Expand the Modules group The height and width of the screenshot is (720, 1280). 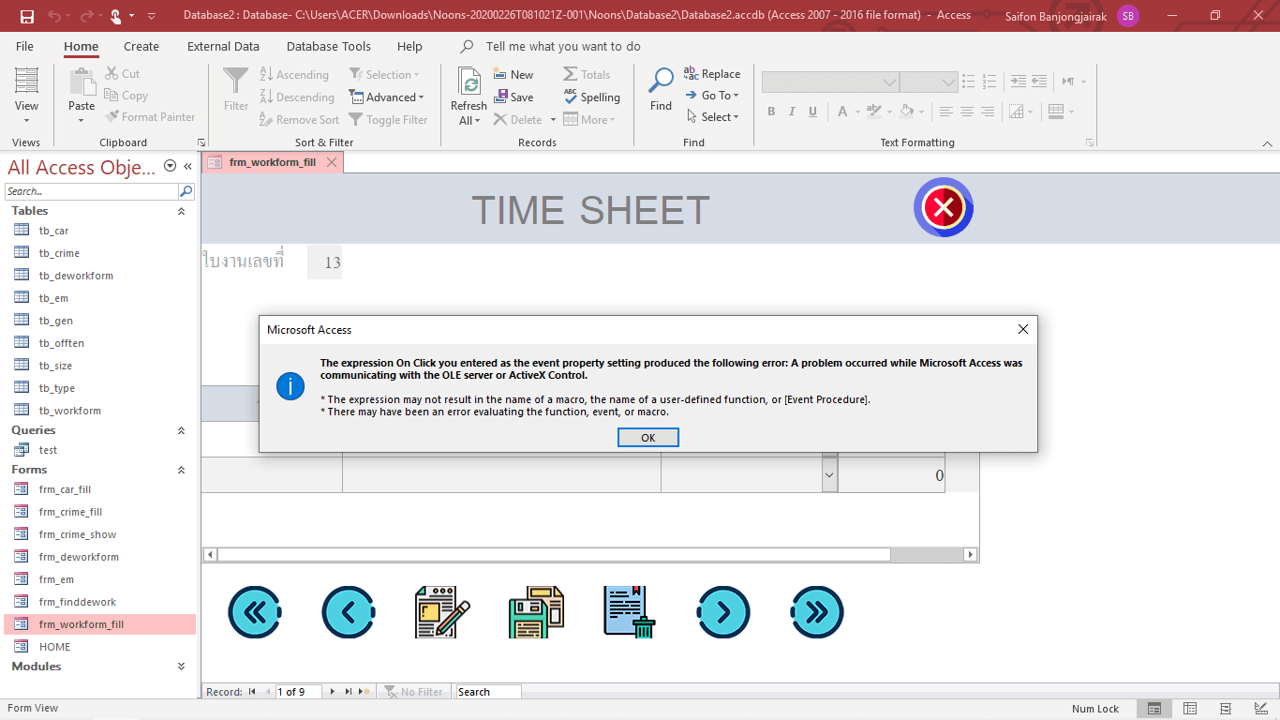(x=181, y=666)
